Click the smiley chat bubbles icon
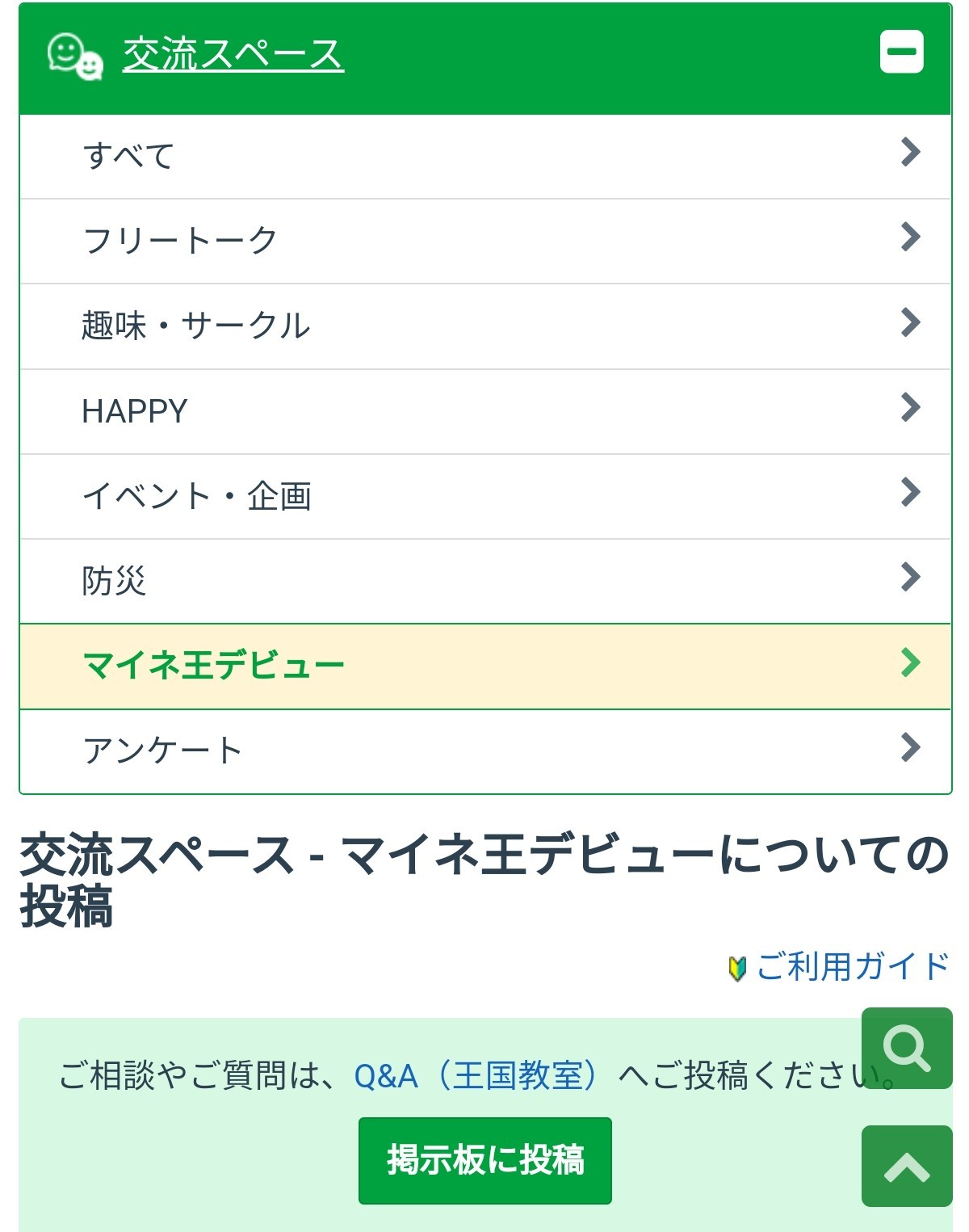969x1232 pixels. pos(75,57)
